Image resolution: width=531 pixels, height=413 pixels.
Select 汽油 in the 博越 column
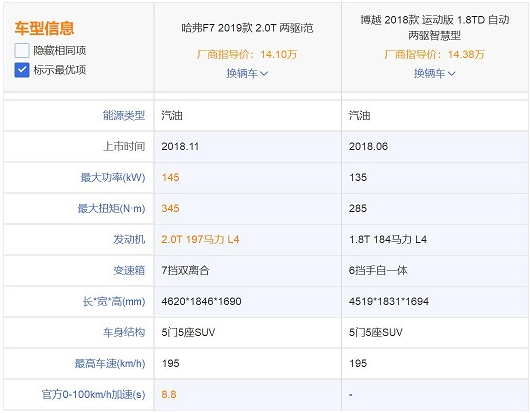tap(360, 115)
